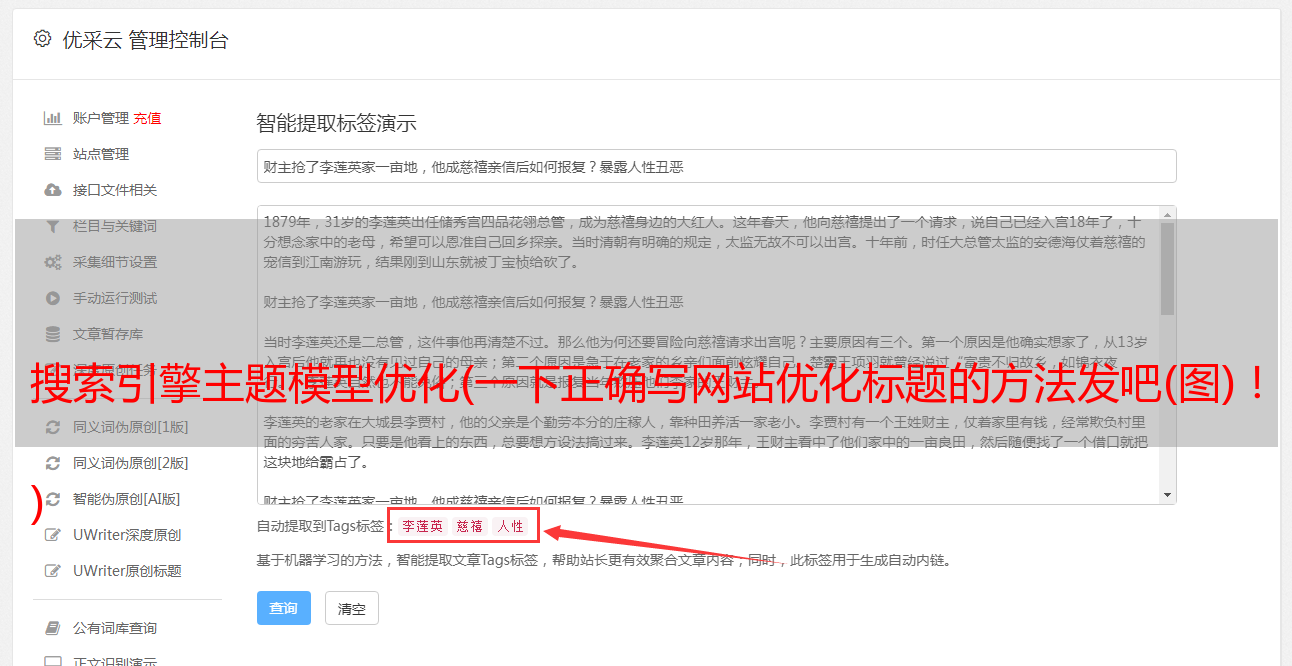Click the 人性 tag
The height and width of the screenshot is (666, 1292).
tap(510, 526)
